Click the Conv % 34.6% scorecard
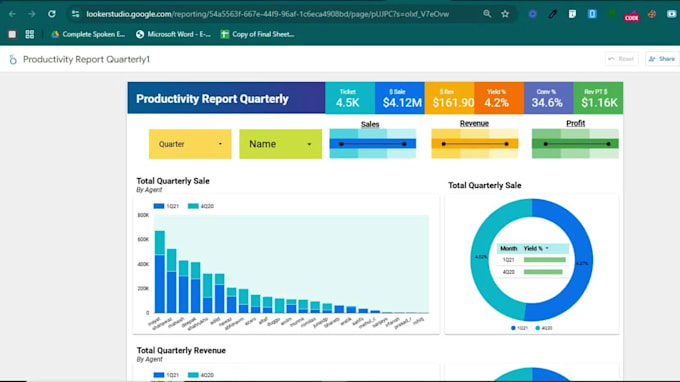The height and width of the screenshot is (382, 680). [548, 98]
